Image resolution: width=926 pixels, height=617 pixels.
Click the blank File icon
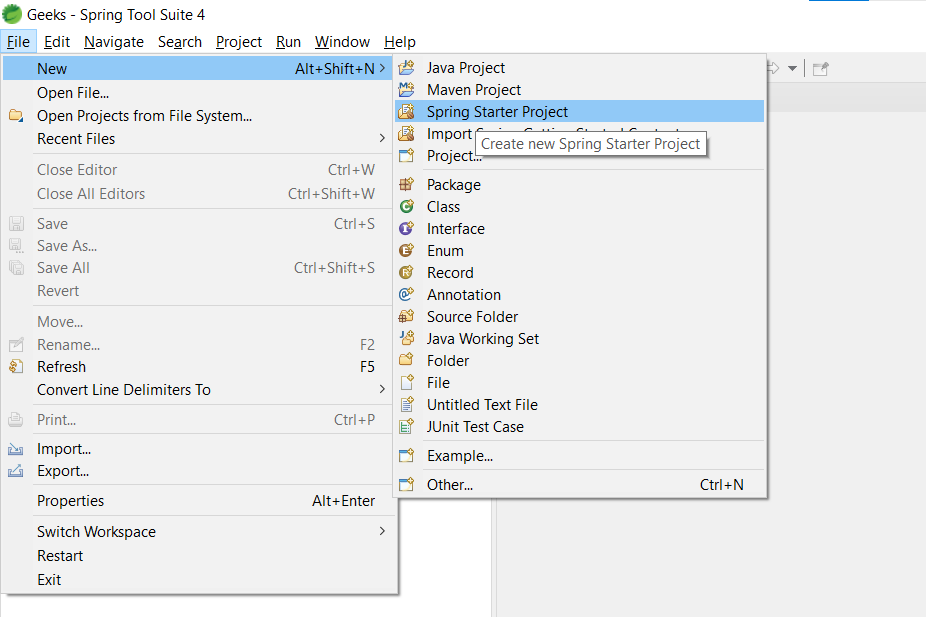tap(406, 383)
